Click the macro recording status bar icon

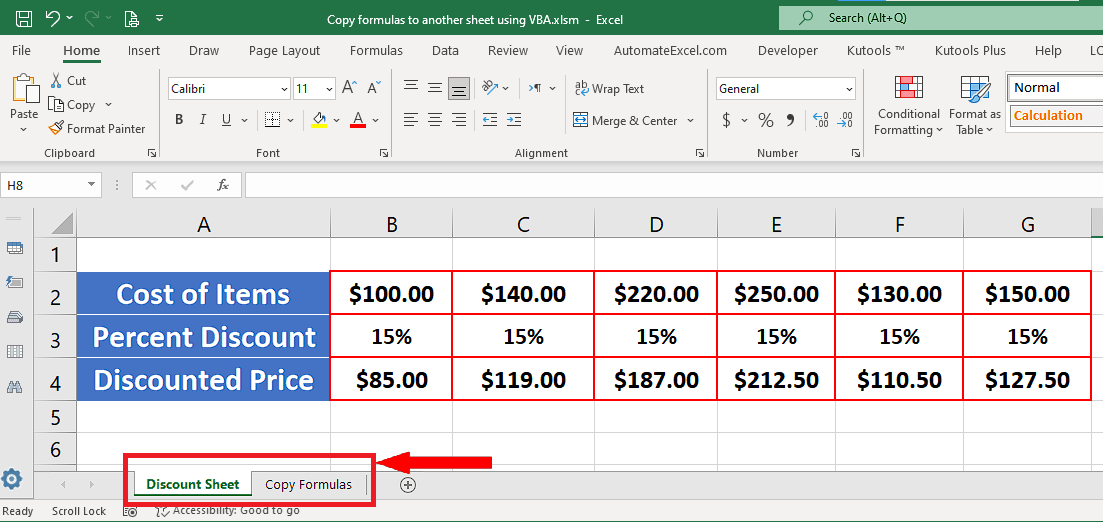(130, 511)
